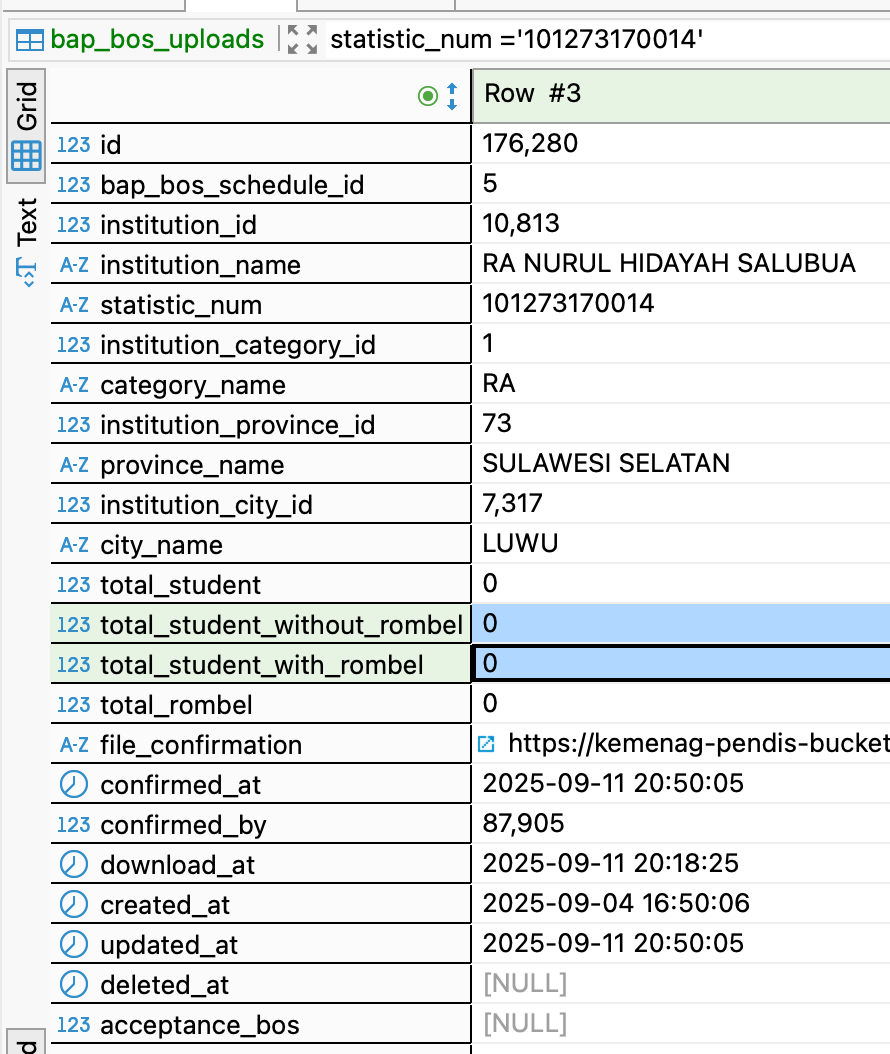Image resolution: width=890 pixels, height=1054 pixels.
Task: Select the total_student_with_rombel value cell
Action: click(680, 664)
